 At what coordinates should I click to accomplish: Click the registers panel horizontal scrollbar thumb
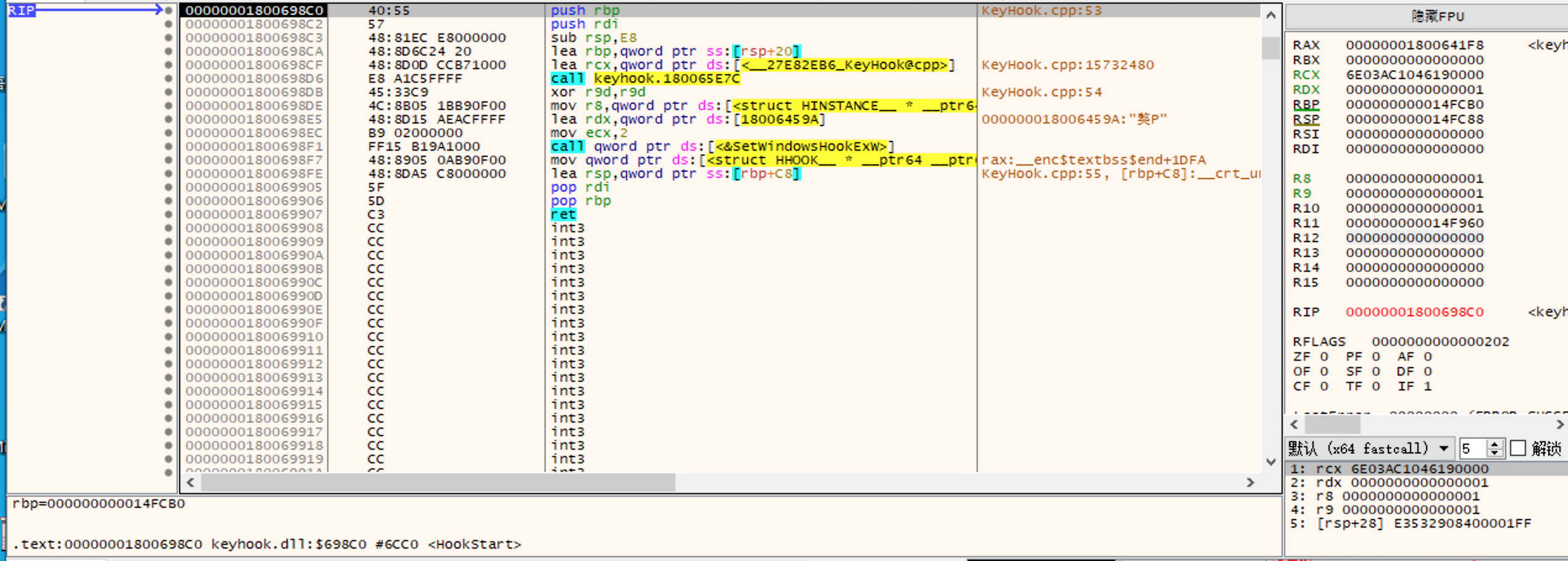point(1332,424)
